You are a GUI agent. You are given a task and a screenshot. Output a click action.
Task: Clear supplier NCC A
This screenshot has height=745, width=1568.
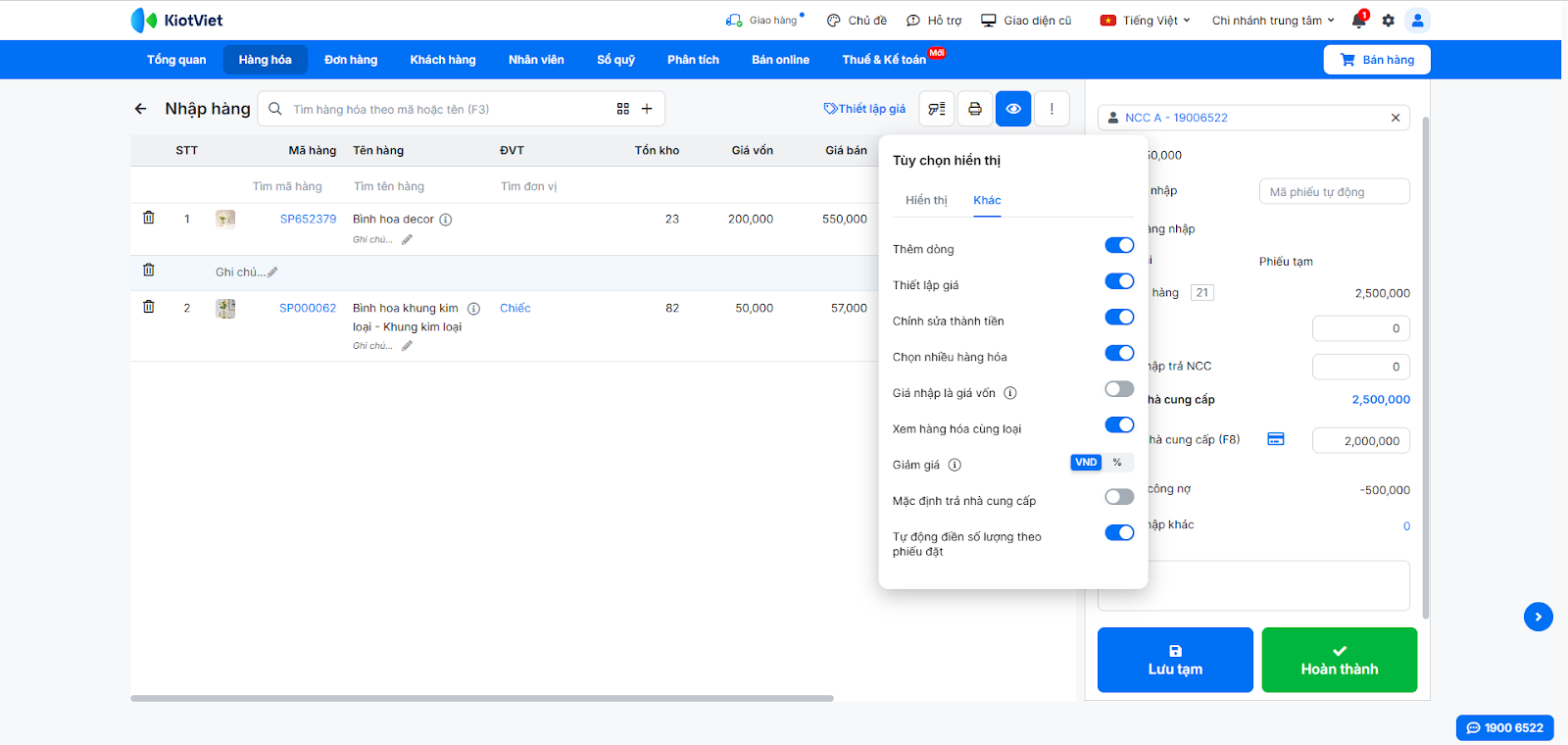tap(1396, 118)
